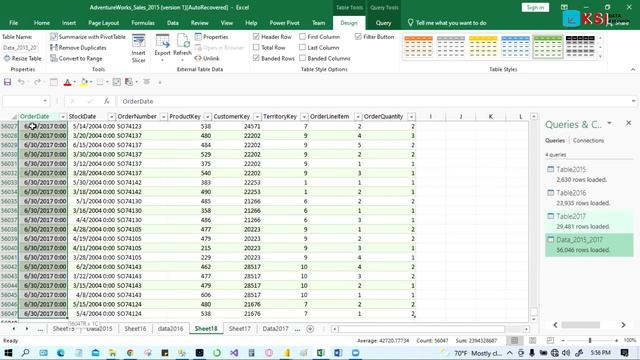Click taskbar search icon

25,353
